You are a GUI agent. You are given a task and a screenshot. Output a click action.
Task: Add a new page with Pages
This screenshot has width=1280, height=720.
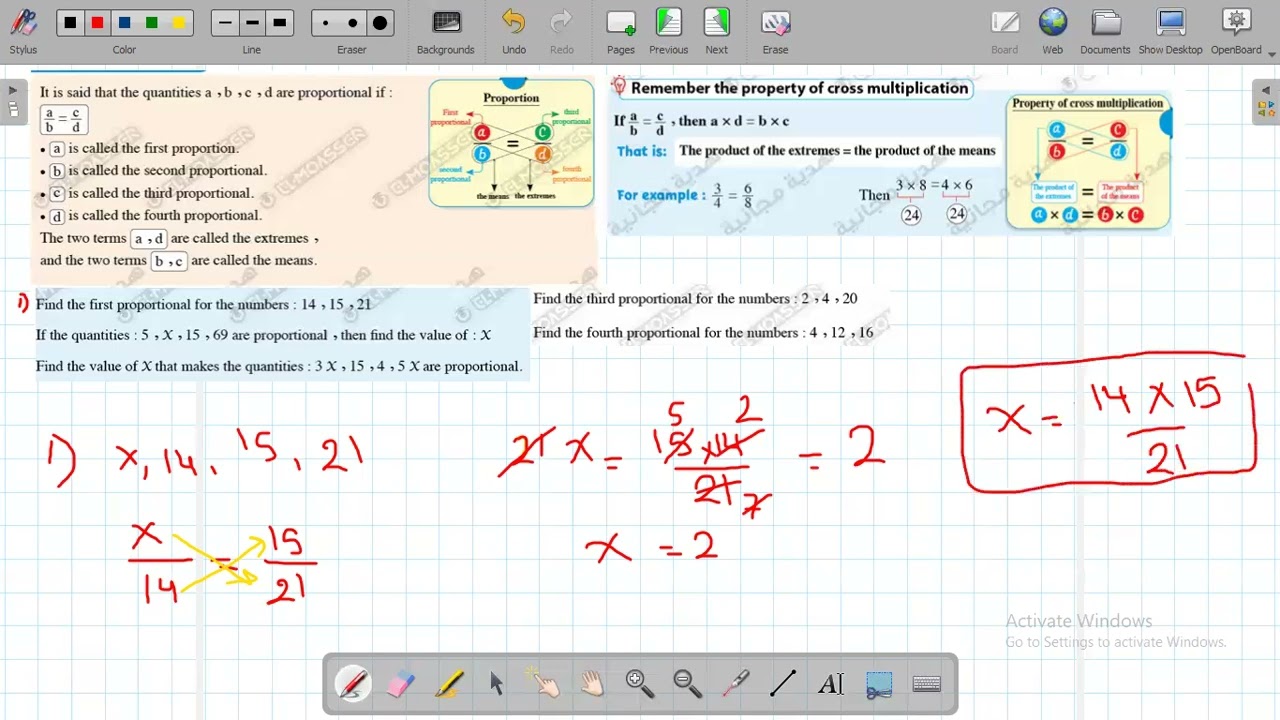coord(621,31)
